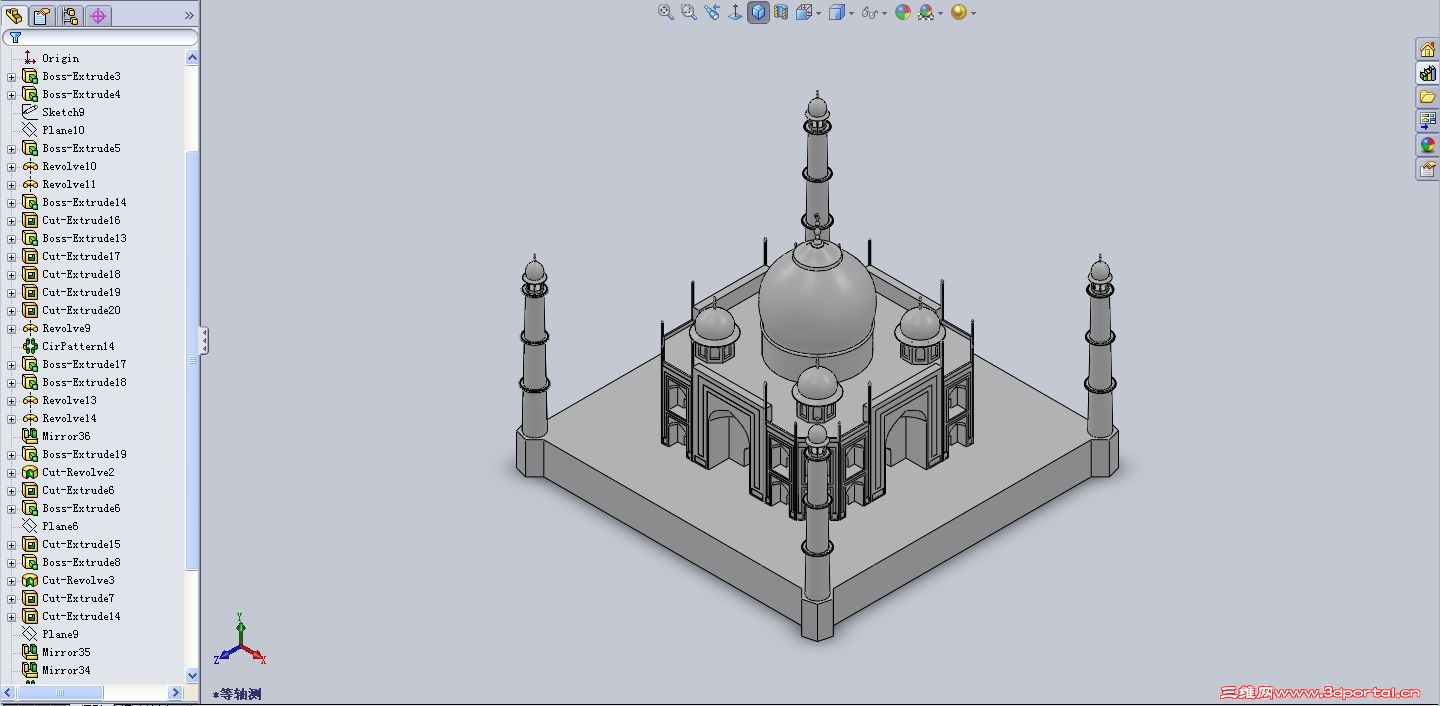Open the SolidWorks Resources home tab
Screen dimensions: 1440x706
pos(1427,49)
